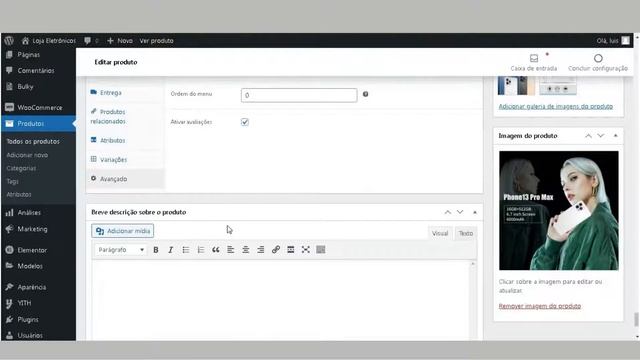The height and width of the screenshot is (360, 640).
Task: Open Tags submenu item
Action: point(12,181)
